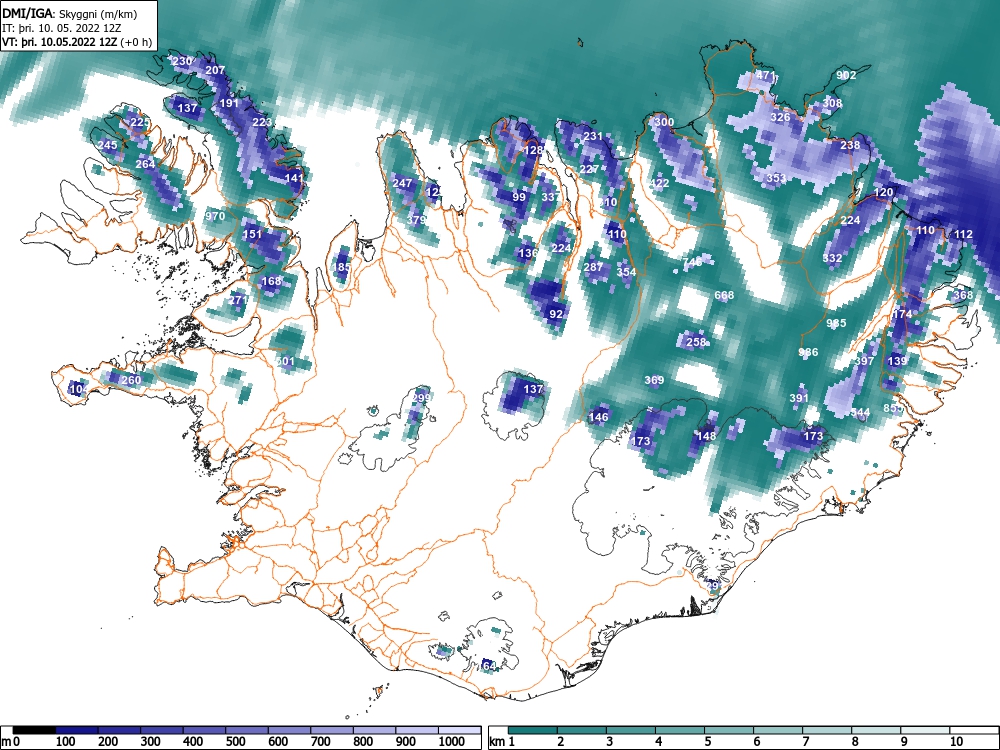Image resolution: width=1000 pixels, height=750 pixels.
Task: Click the 'IT: þri. 10. 05. 2022 12Z' line
Action: [61, 28]
